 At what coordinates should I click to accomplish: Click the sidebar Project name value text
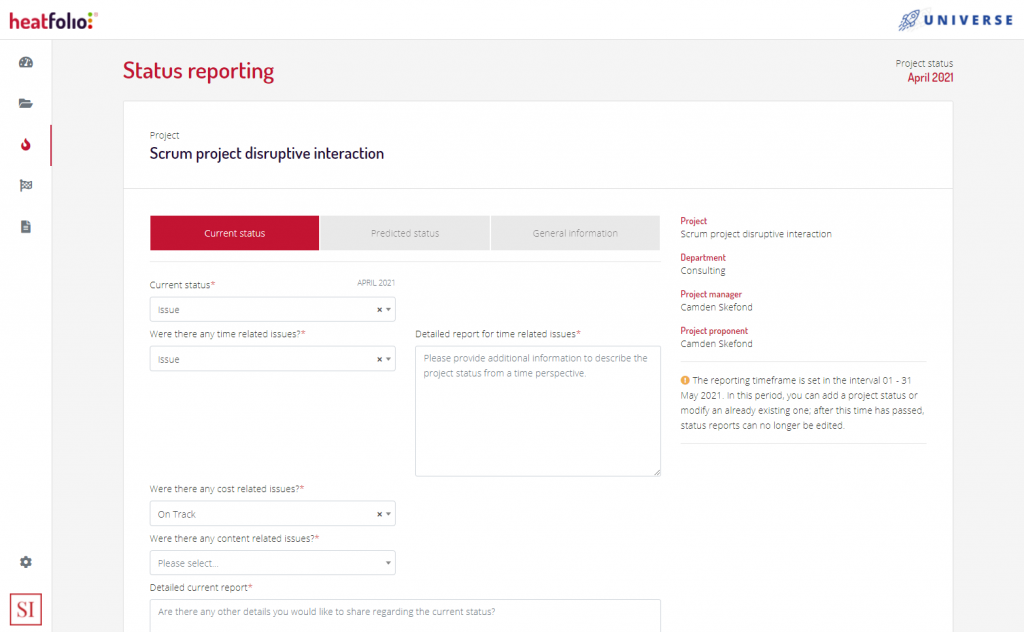pos(756,234)
